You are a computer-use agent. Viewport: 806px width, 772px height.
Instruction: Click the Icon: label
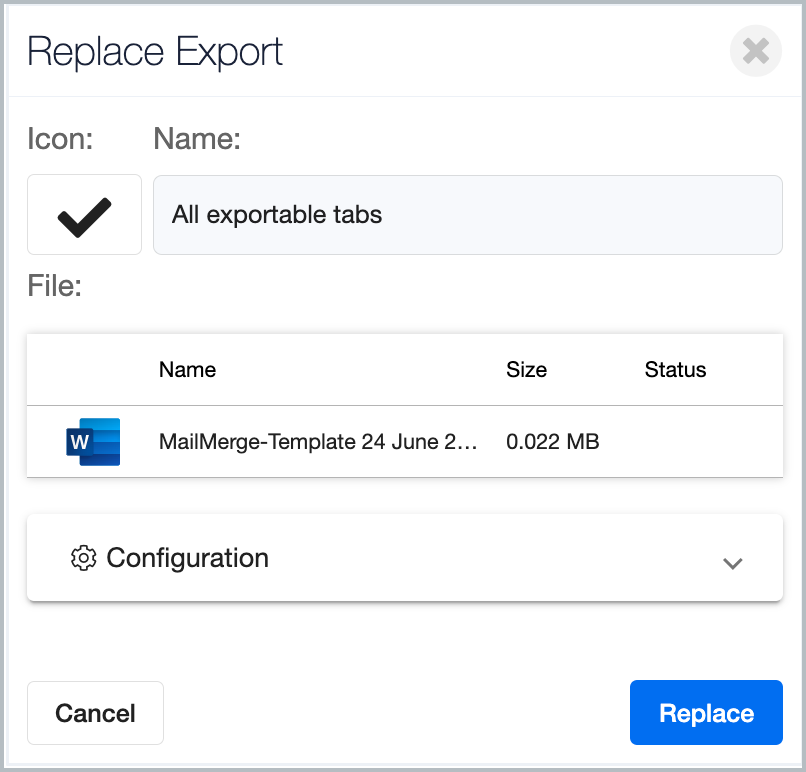pos(60,139)
